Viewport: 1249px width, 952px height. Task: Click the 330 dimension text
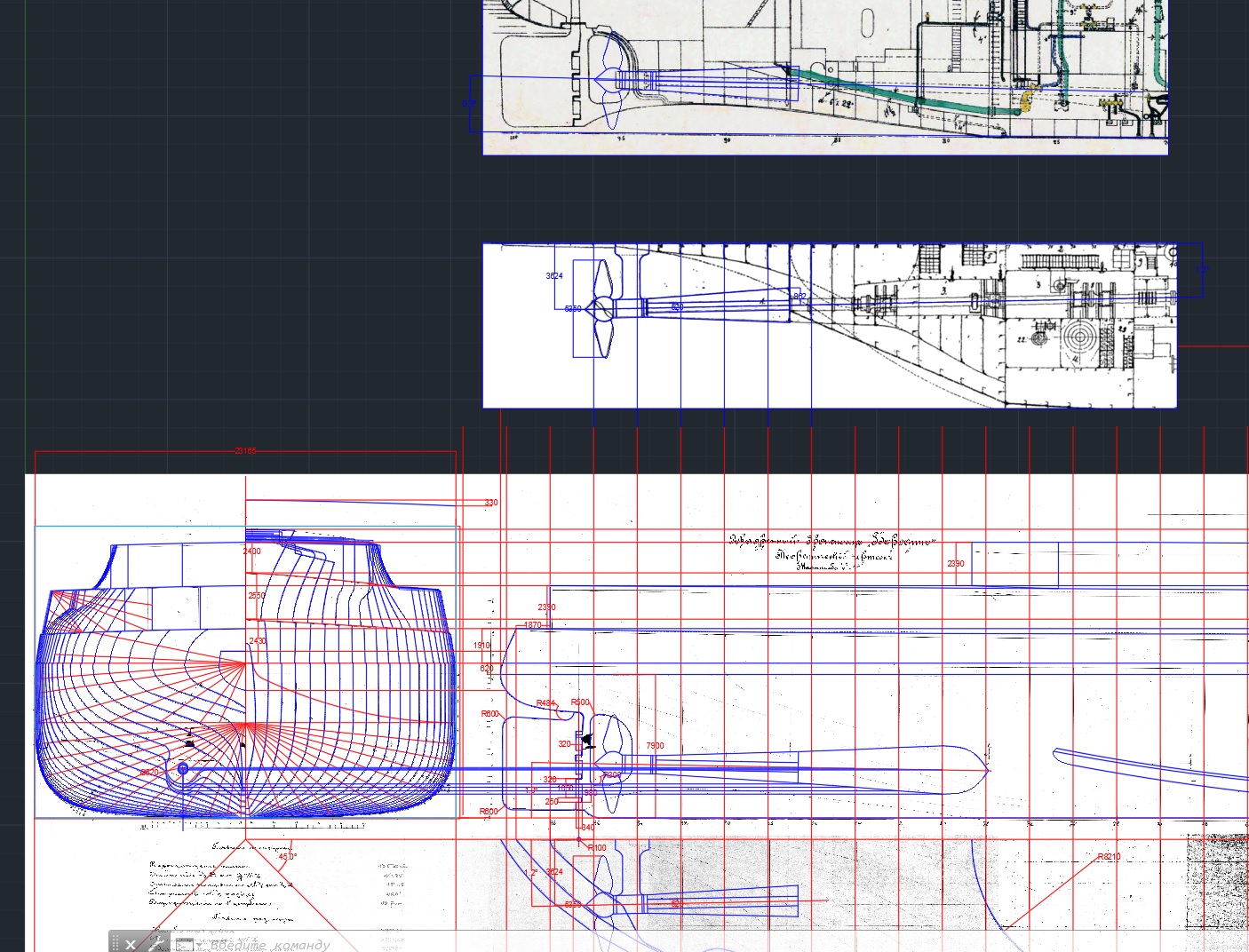tap(491, 503)
